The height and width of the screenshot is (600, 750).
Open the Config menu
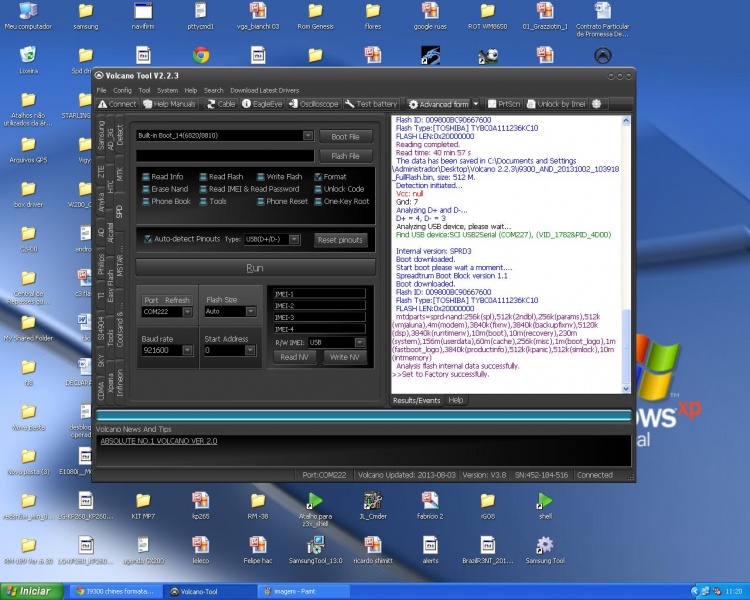coord(122,90)
